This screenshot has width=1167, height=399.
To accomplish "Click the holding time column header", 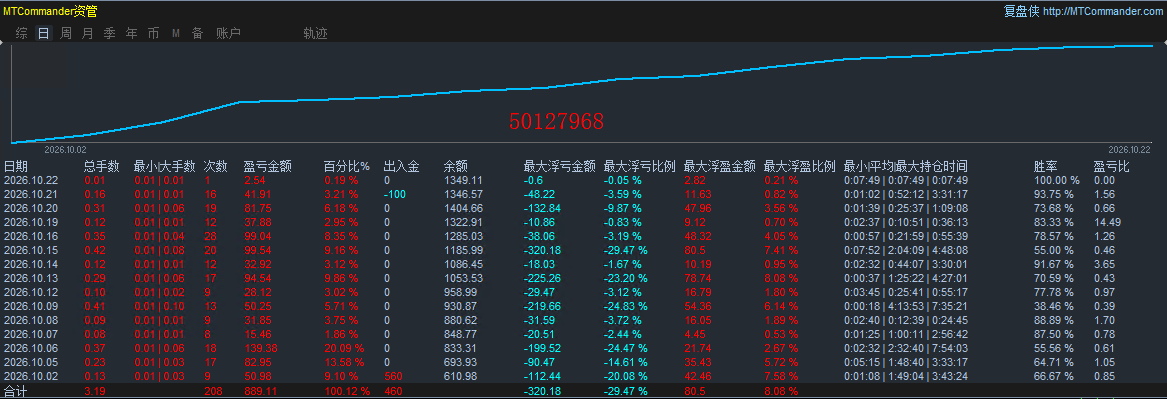I will [x=906, y=166].
